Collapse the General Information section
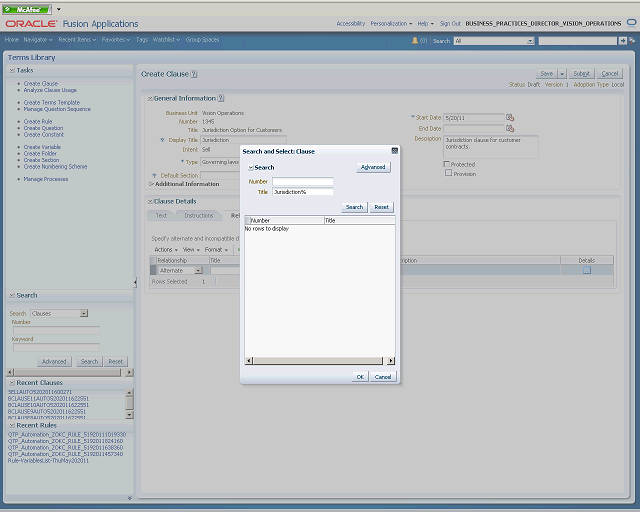Viewport: 640px width, 512px height. 150,98
